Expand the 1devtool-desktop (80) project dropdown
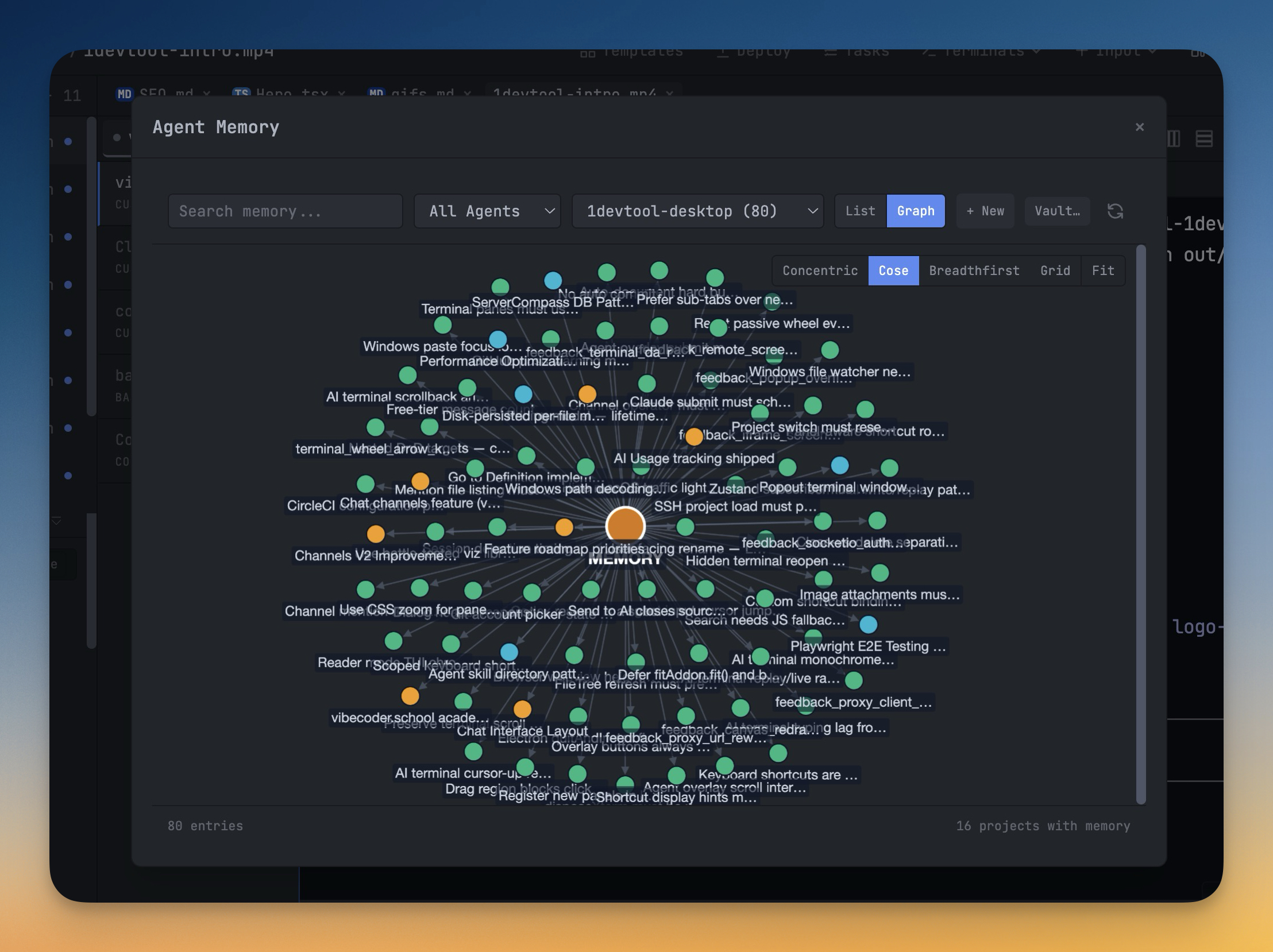This screenshot has width=1273, height=952. point(697,211)
